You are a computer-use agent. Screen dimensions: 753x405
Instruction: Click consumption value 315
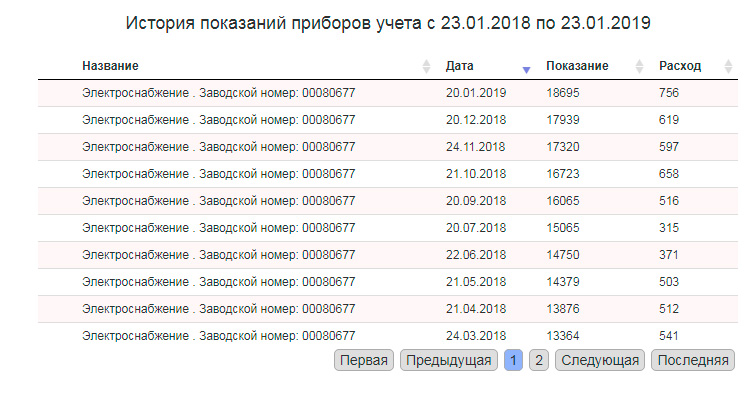[669, 228]
